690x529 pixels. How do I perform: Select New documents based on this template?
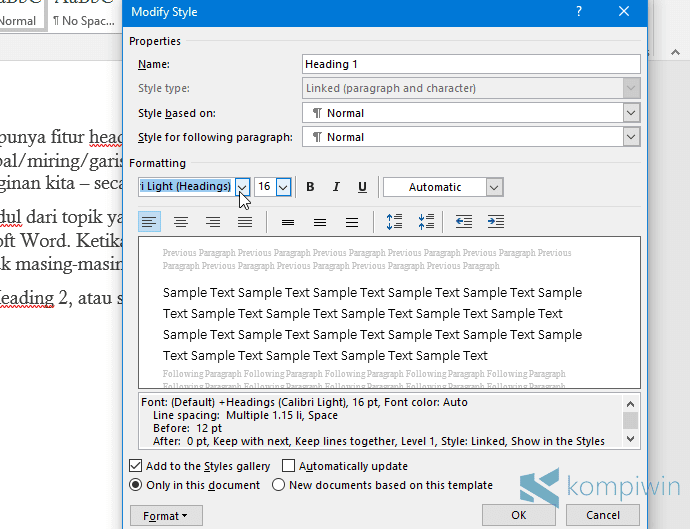278,485
